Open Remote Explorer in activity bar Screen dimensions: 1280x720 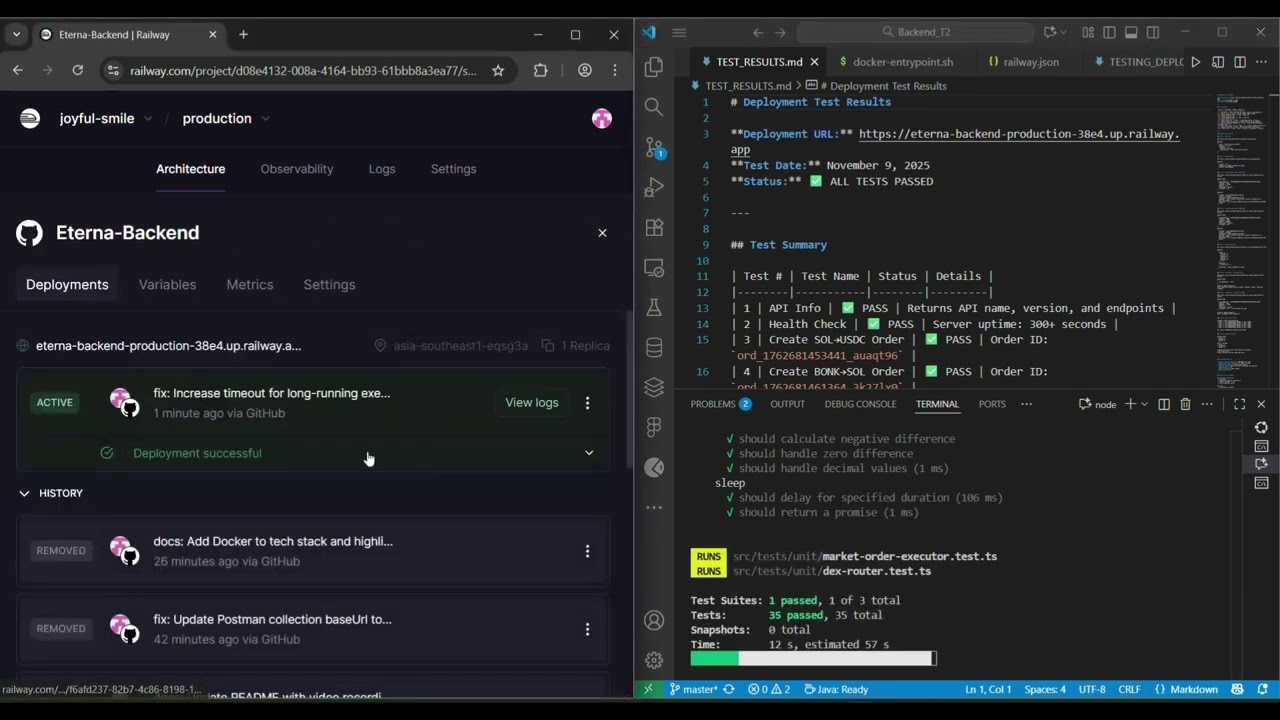[x=654, y=268]
